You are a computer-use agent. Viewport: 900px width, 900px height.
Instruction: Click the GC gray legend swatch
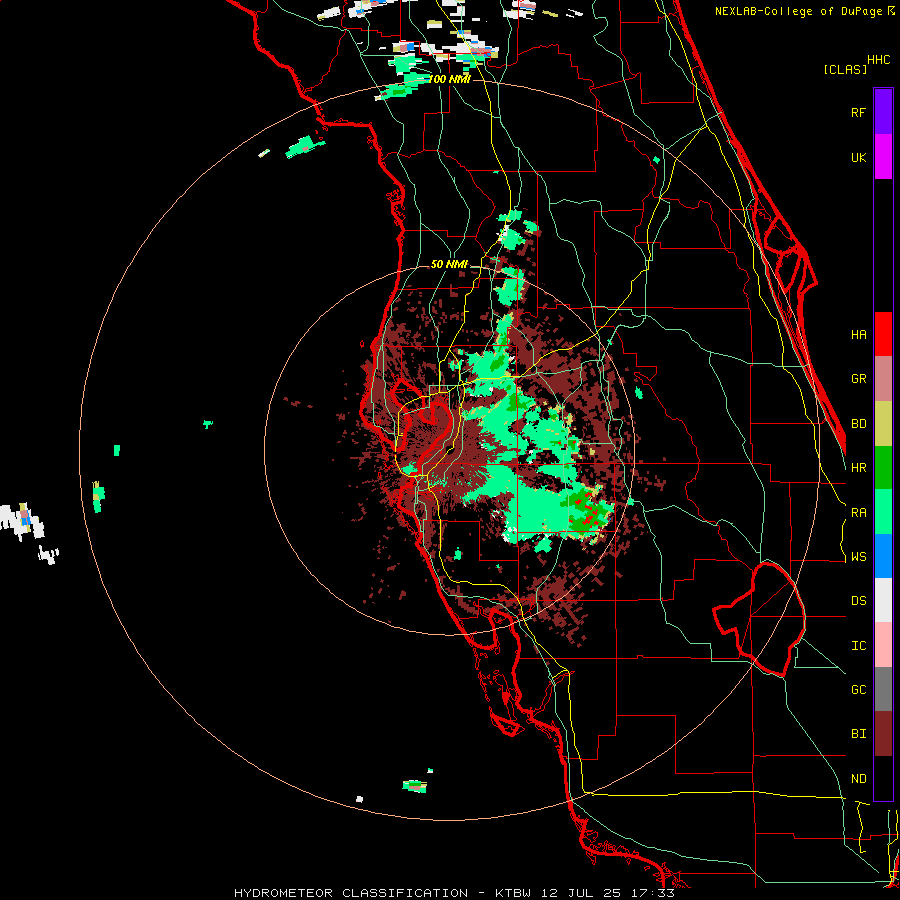click(x=883, y=689)
